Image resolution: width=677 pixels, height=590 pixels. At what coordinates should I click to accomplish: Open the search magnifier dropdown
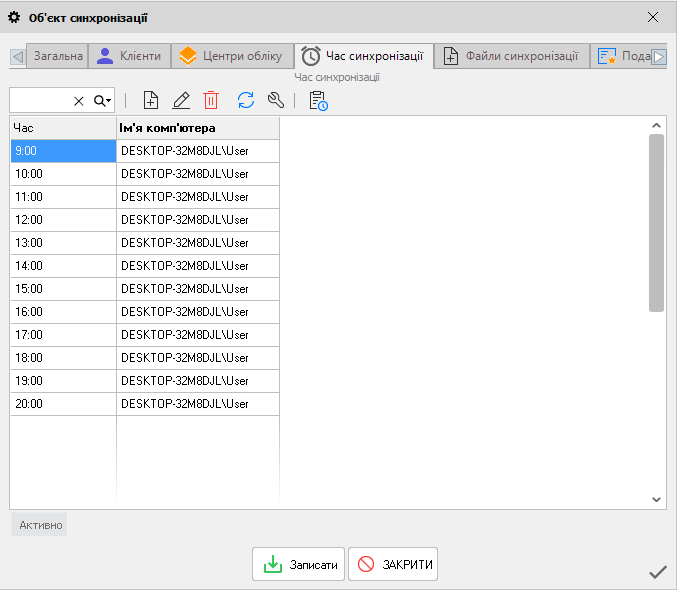[103, 101]
